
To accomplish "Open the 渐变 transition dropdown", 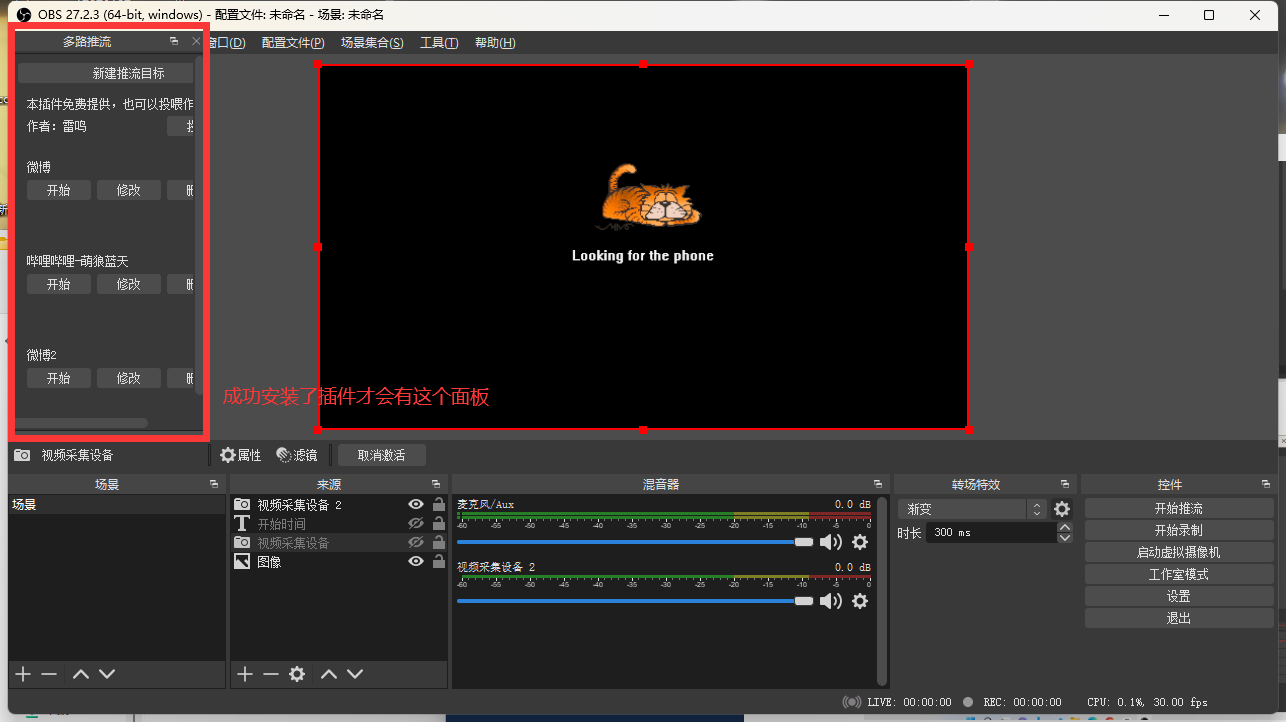I will pos(971,509).
